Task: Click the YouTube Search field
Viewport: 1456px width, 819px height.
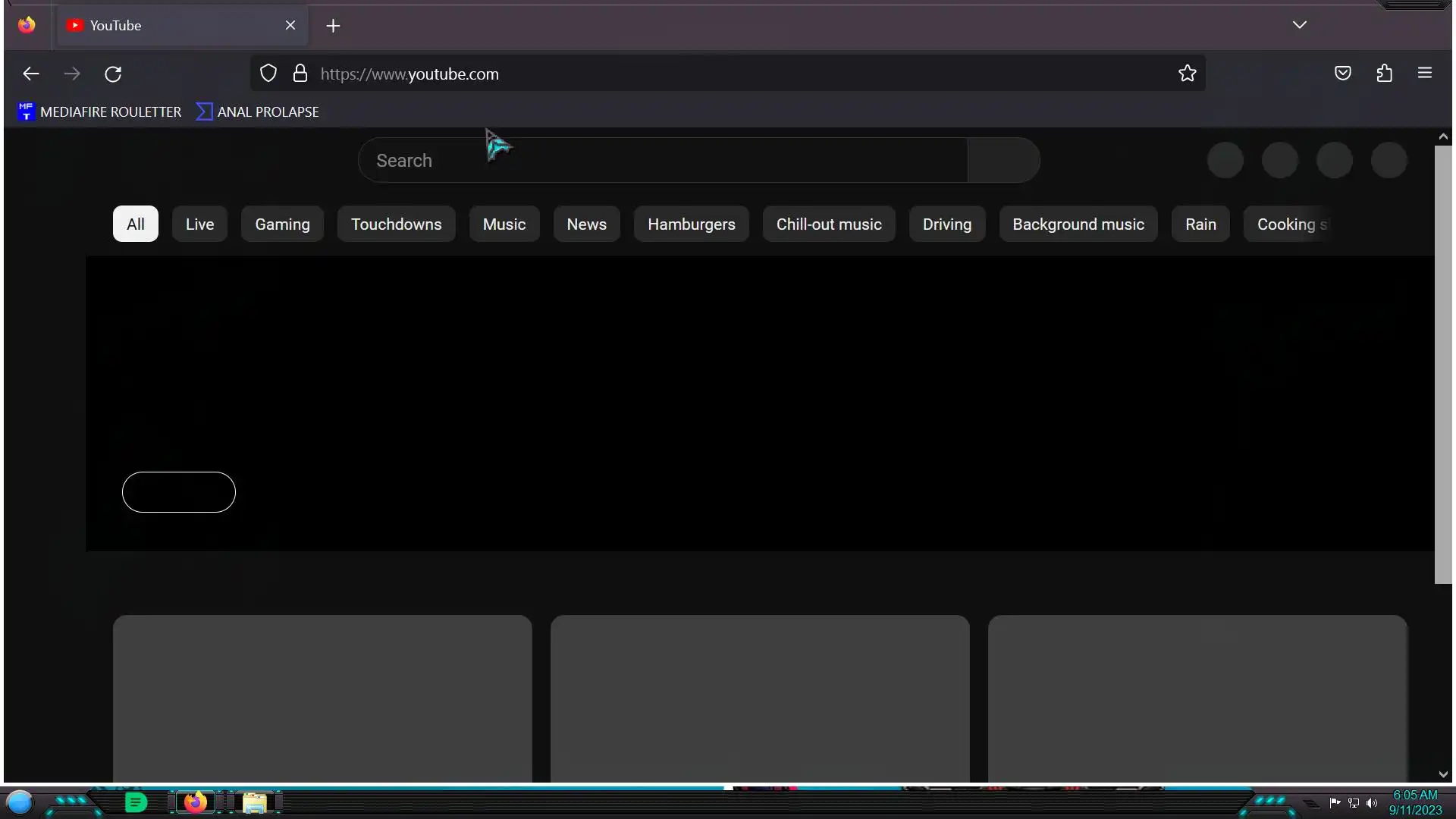Action: pyautogui.click(x=661, y=161)
